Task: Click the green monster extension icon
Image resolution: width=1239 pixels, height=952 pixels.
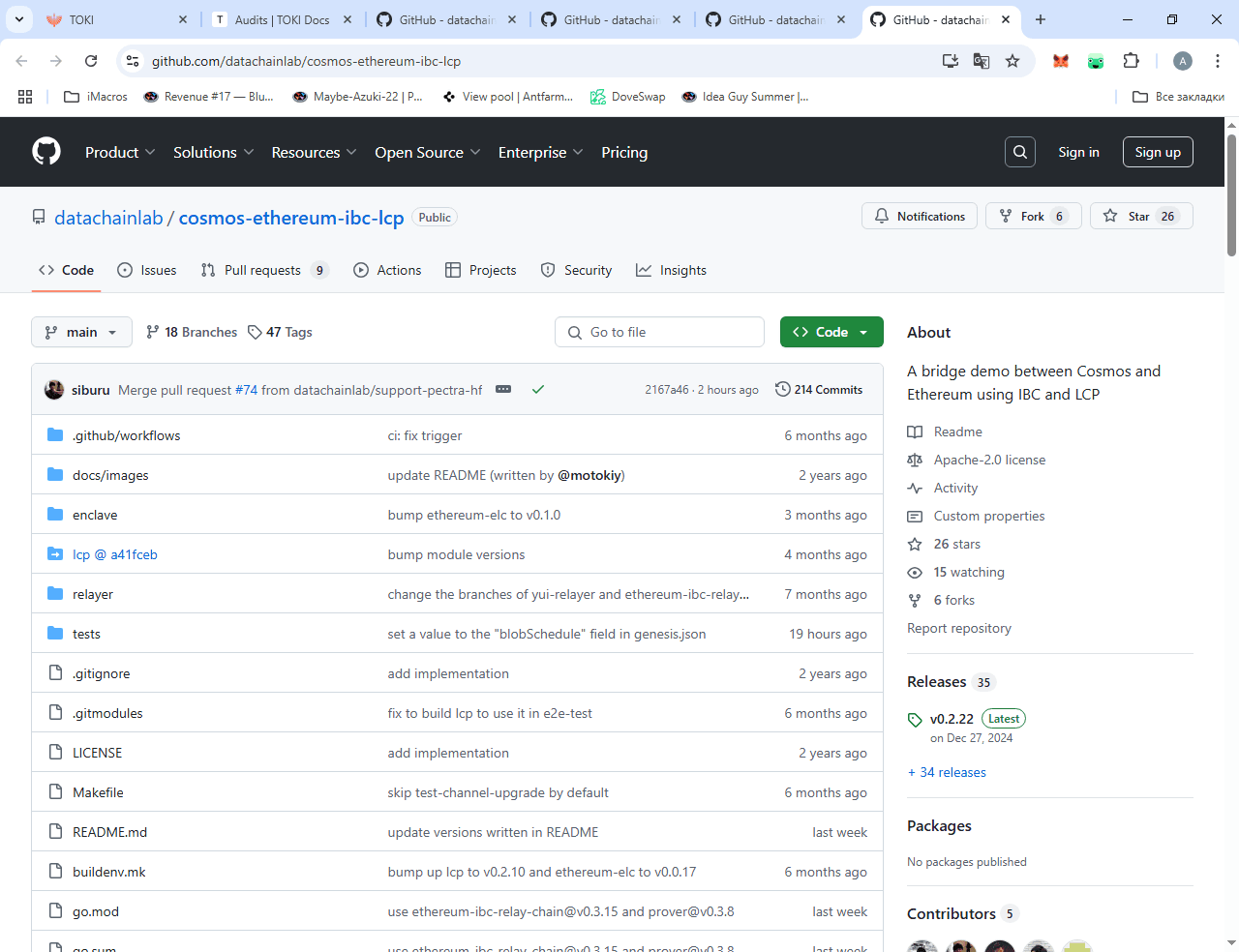Action: (x=1096, y=61)
